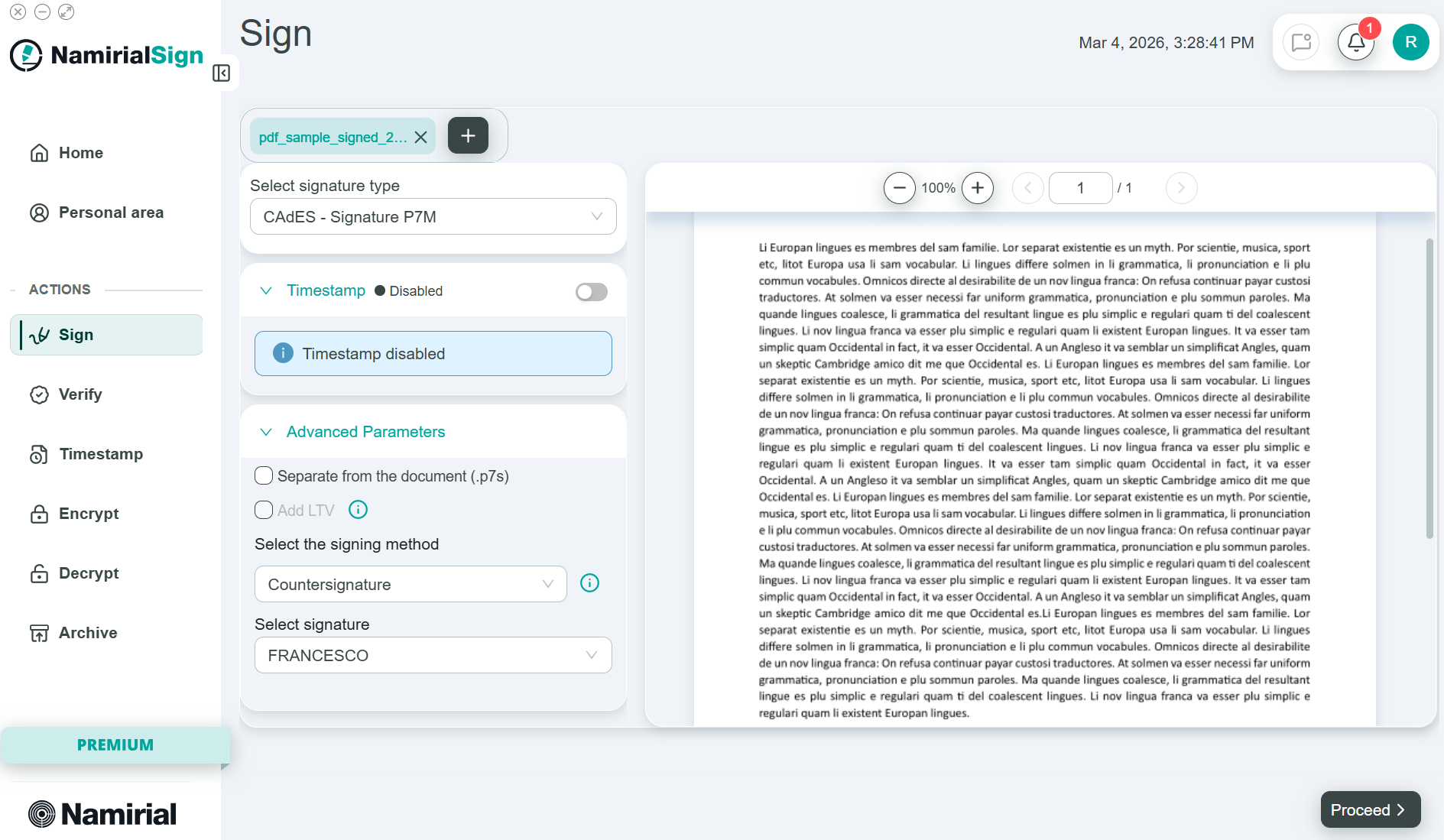Image resolution: width=1444 pixels, height=840 pixels.
Task: Open the Select signature FRANCESCO dropdown
Action: click(x=433, y=655)
